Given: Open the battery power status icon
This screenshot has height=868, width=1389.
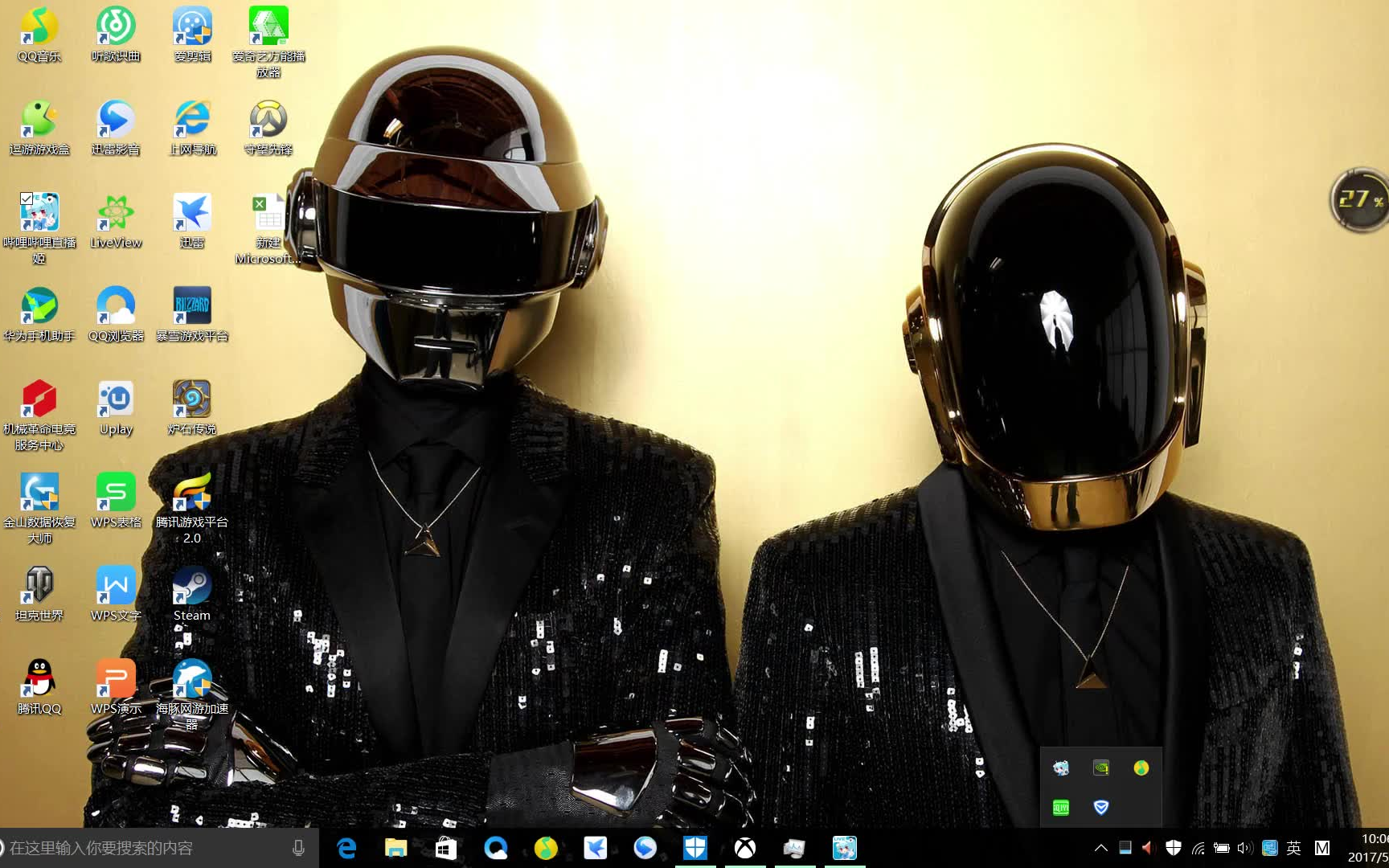Looking at the screenshot, I should pyautogui.click(x=1222, y=848).
